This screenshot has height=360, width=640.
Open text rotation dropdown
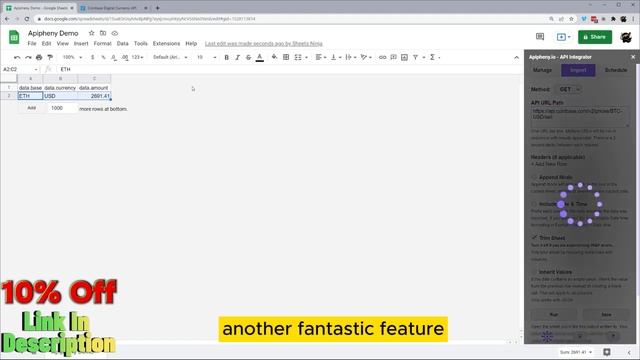coord(365,58)
